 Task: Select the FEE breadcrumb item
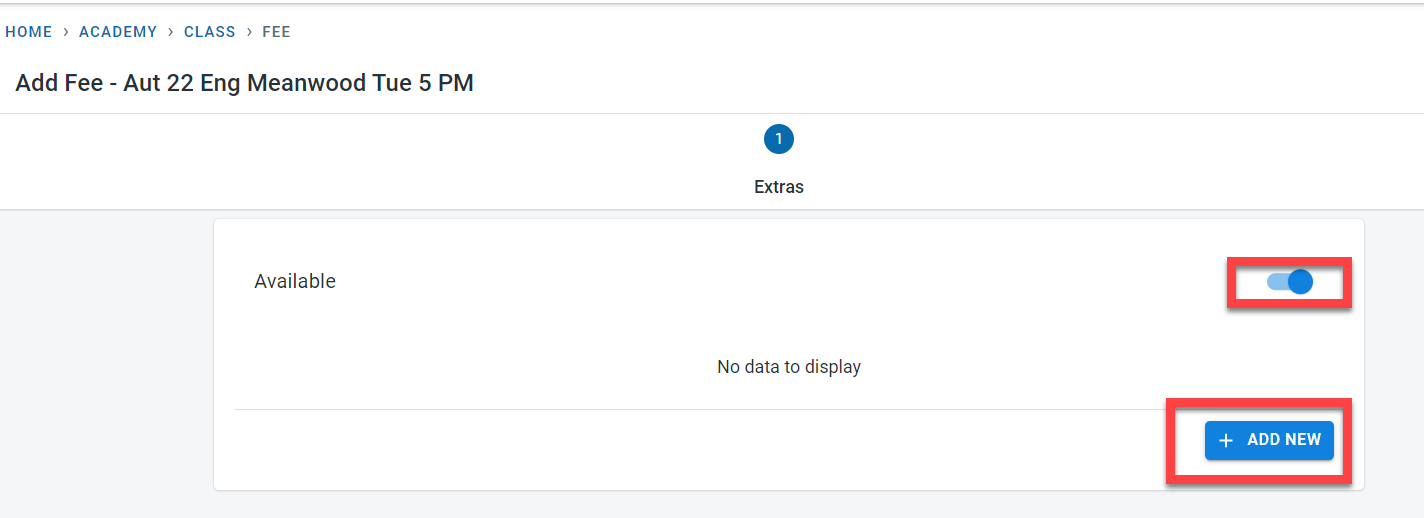coord(276,32)
